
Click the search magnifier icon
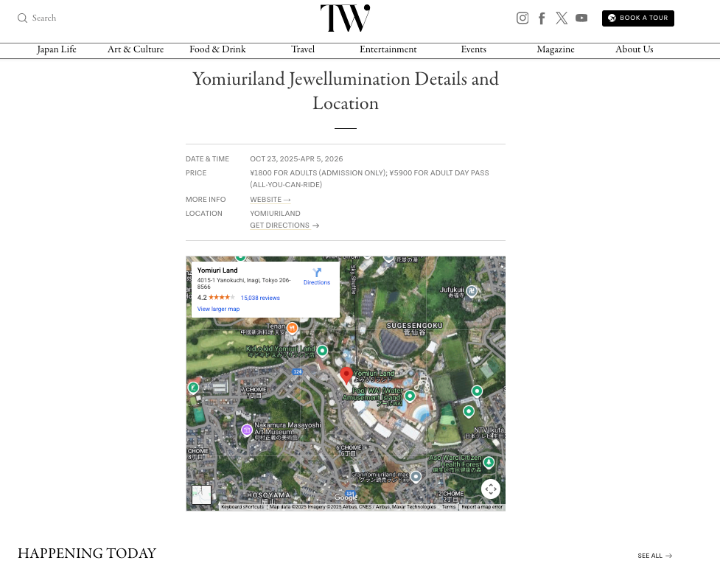pyautogui.click(x=22, y=18)
